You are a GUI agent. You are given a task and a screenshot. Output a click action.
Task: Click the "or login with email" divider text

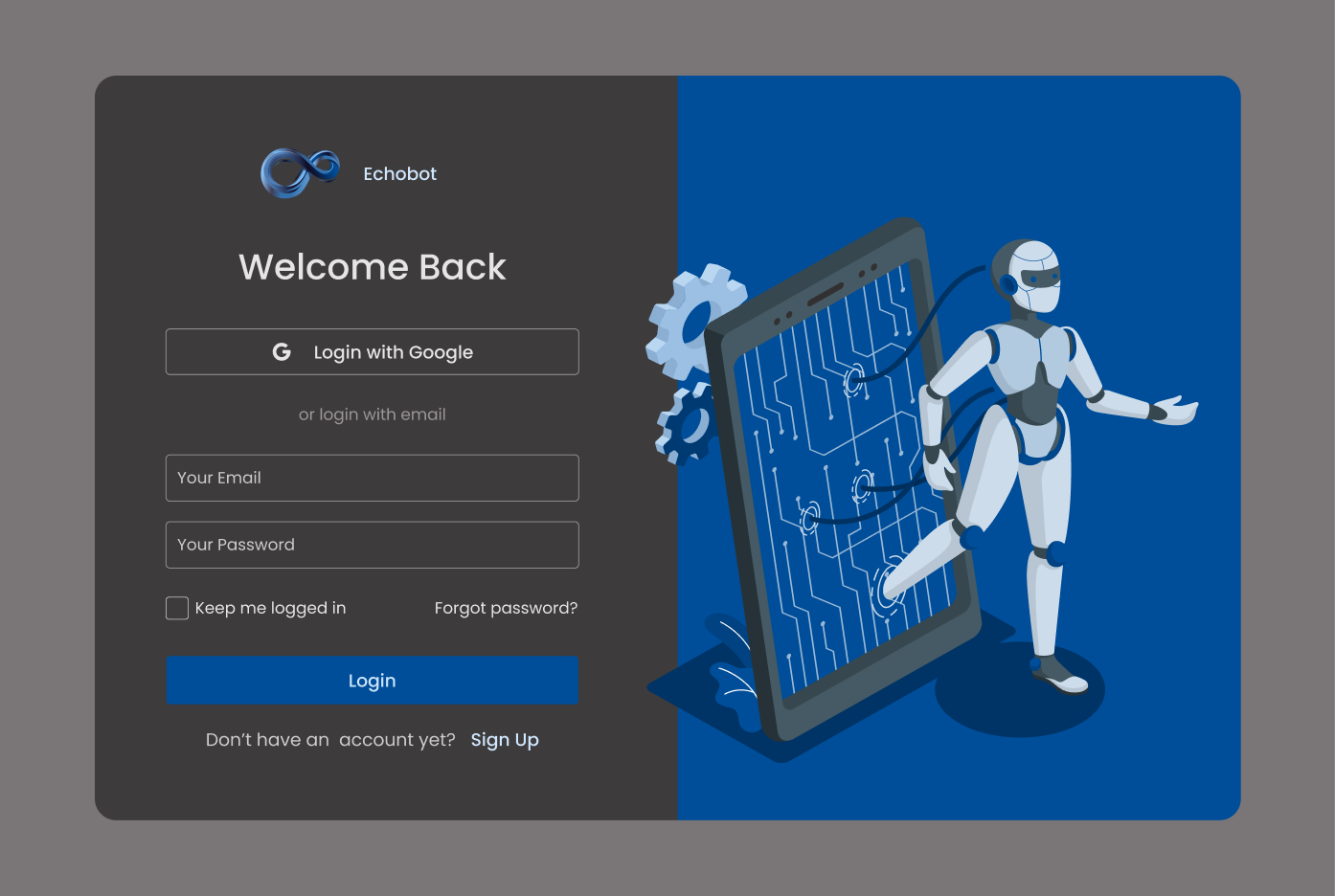coord(373,414)
